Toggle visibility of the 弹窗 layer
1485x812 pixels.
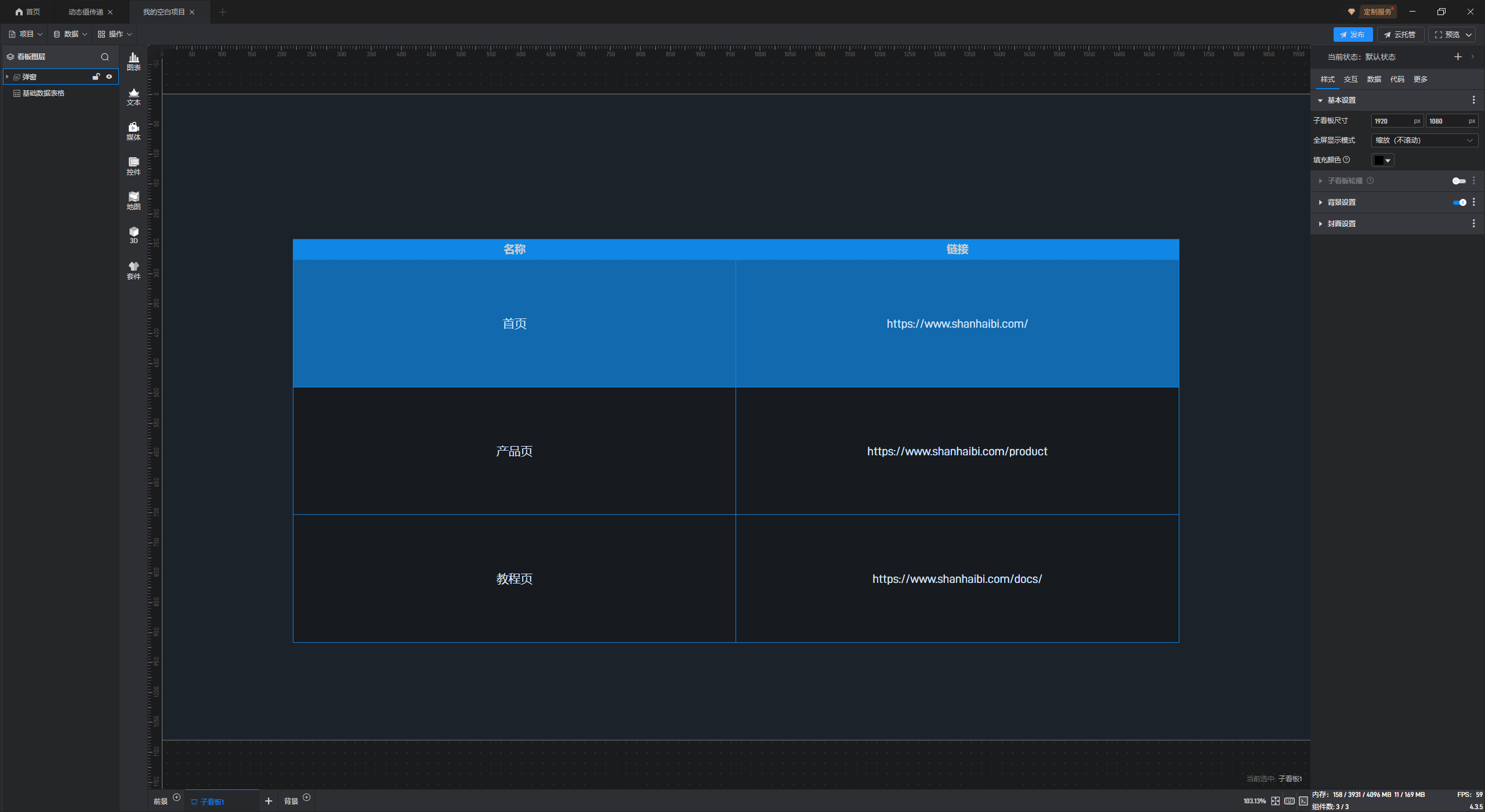click(109, 77)
